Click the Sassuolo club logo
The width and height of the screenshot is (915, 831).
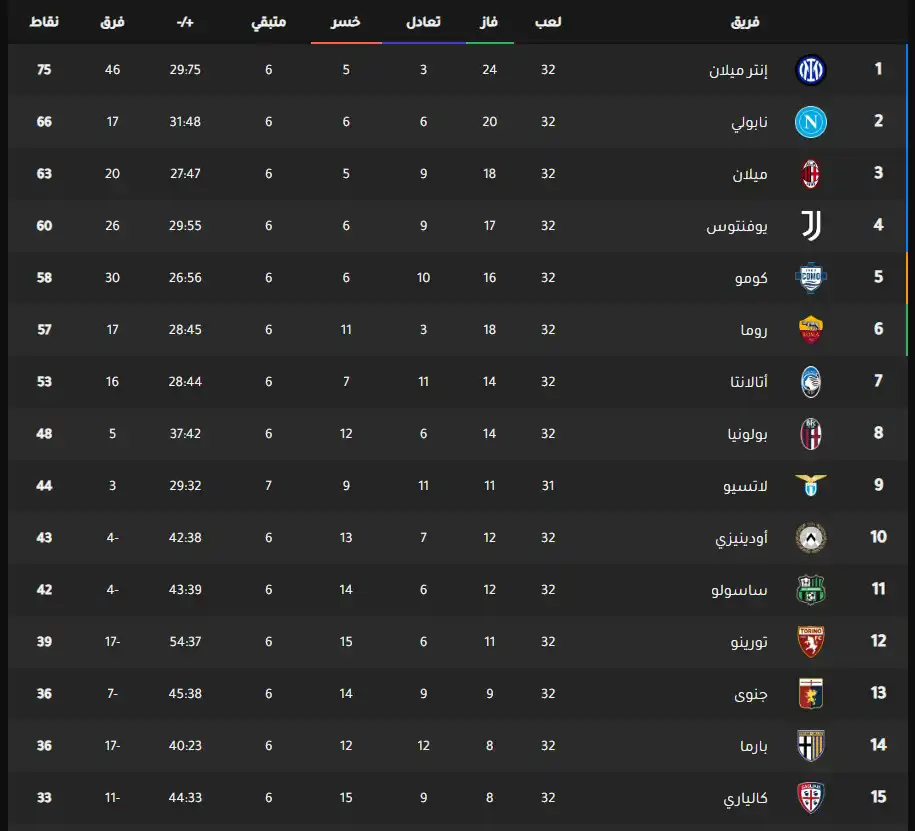click(810, 590)
